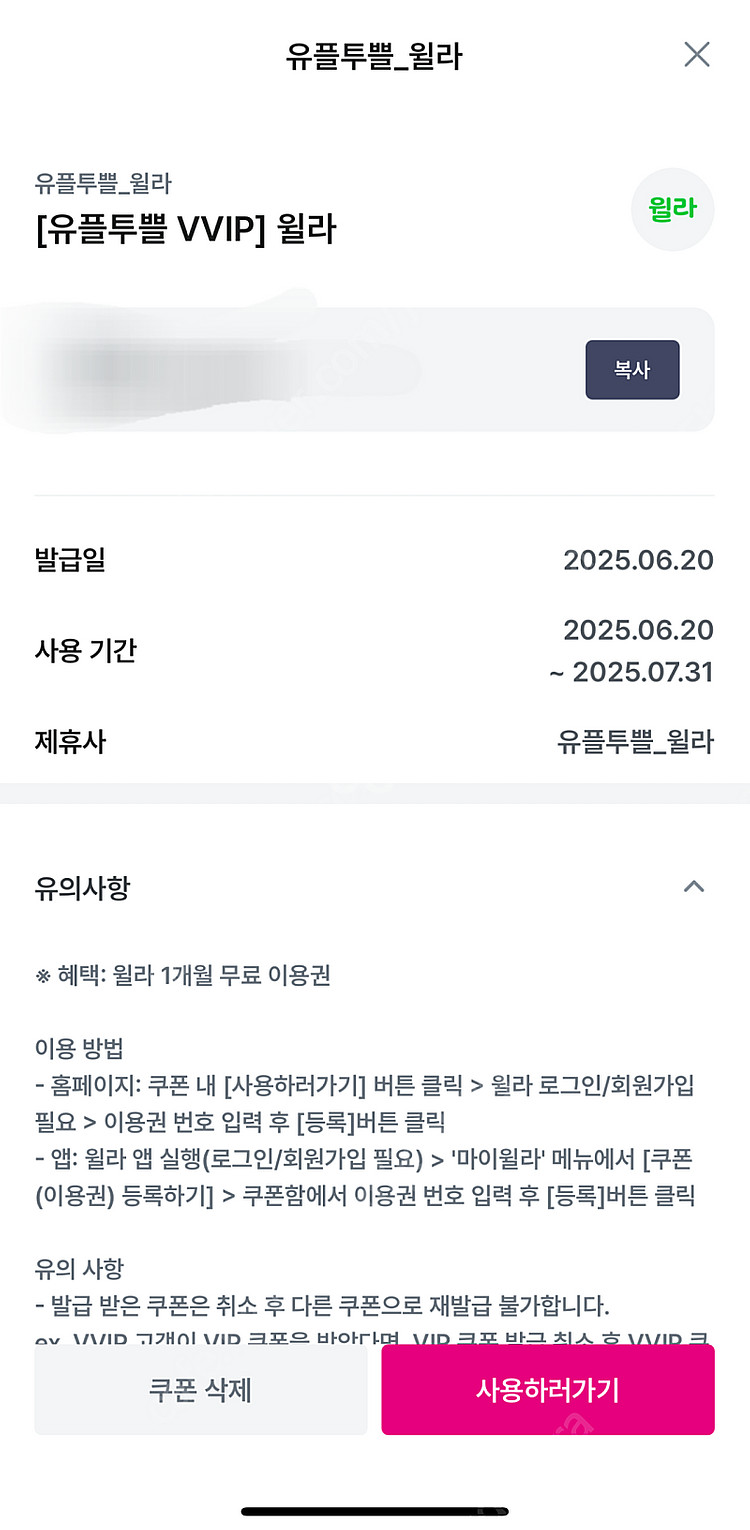Tap the expiry date ~ 2025.07.31
This screenshot has height=1530, width=750.
coord(632,672)
